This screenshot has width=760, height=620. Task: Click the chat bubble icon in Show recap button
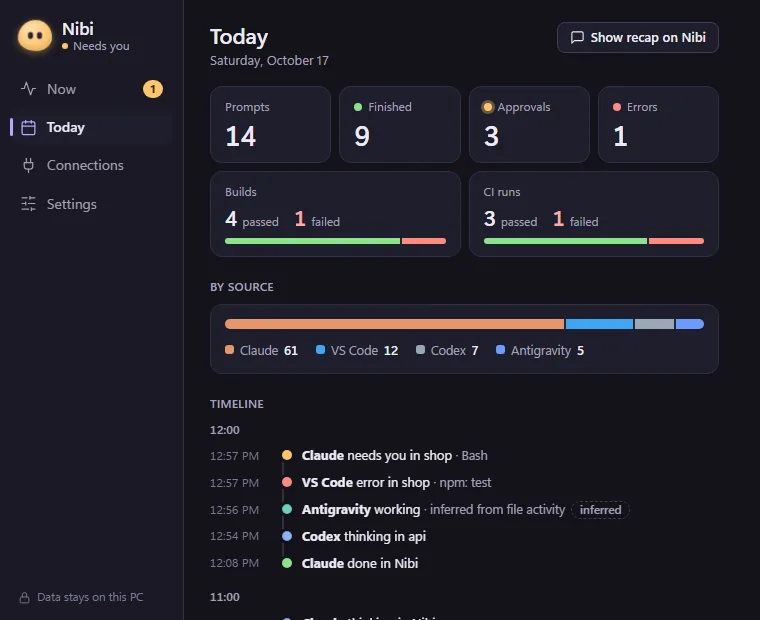(577, 37)
